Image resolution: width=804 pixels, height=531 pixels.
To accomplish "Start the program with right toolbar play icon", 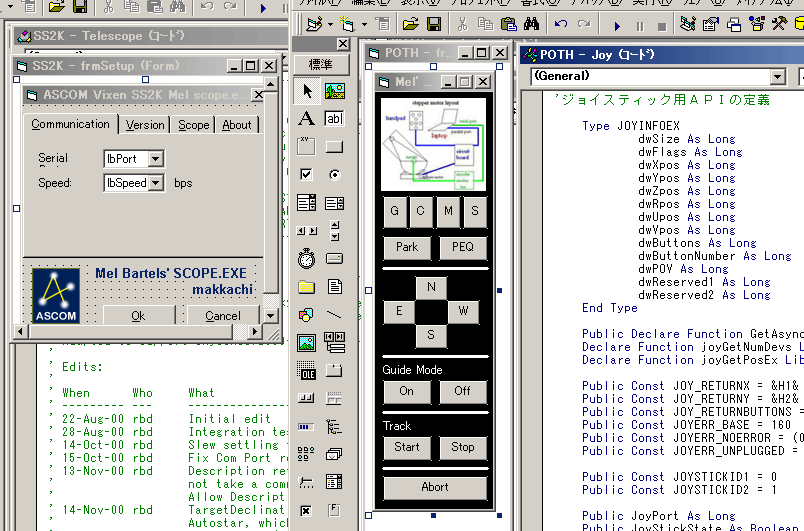I will point(617,26).
